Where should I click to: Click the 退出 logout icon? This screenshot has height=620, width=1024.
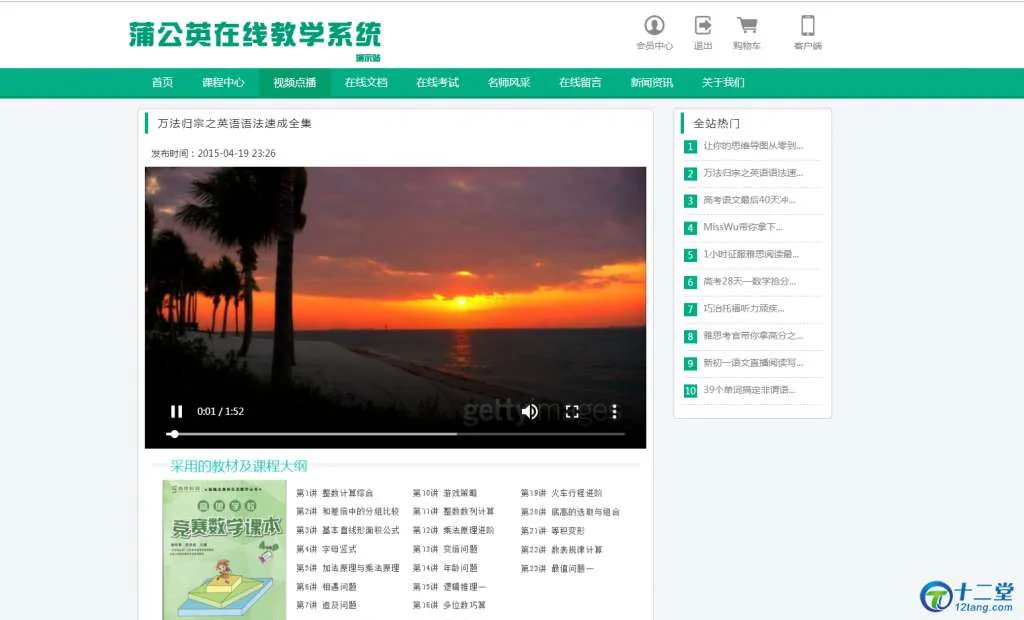tap(703, 27)
